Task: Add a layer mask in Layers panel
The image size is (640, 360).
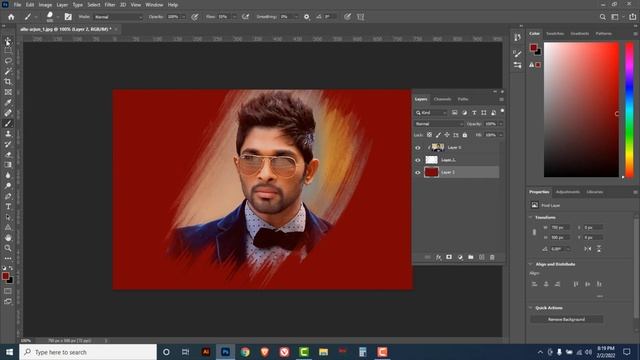Action: 449,257
